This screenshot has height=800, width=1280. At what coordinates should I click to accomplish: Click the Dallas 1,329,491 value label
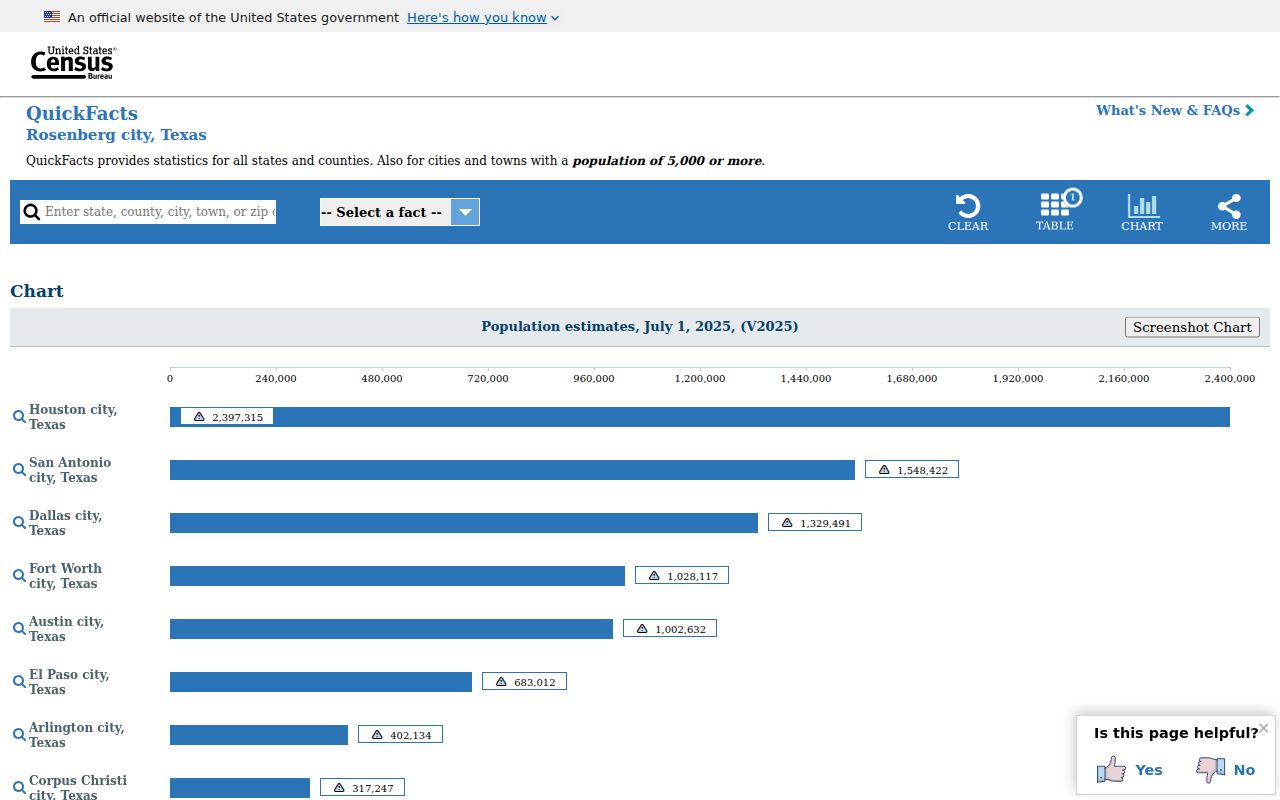pyautogui.click(x=815, y=523)
